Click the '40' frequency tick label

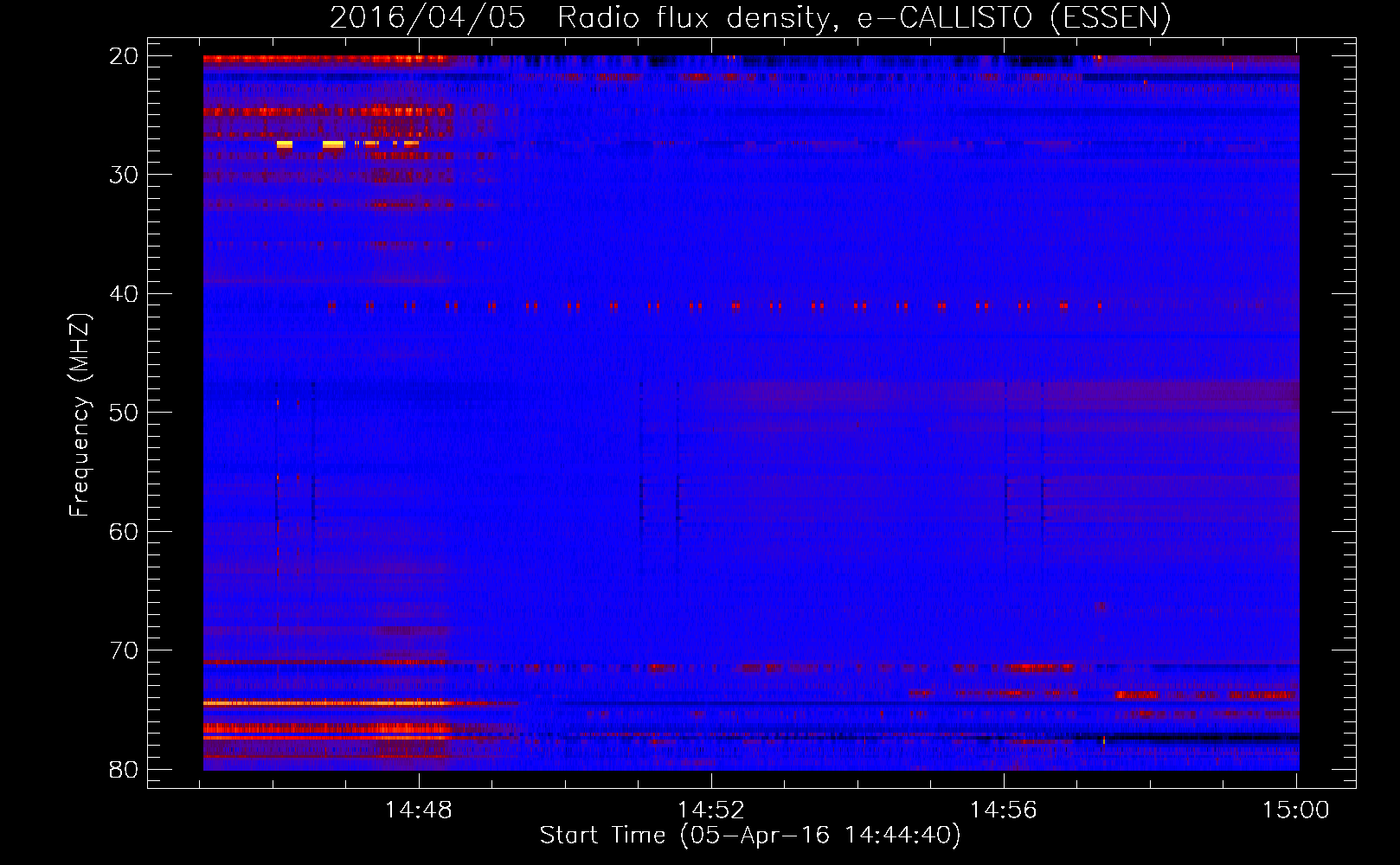[124, 294]
